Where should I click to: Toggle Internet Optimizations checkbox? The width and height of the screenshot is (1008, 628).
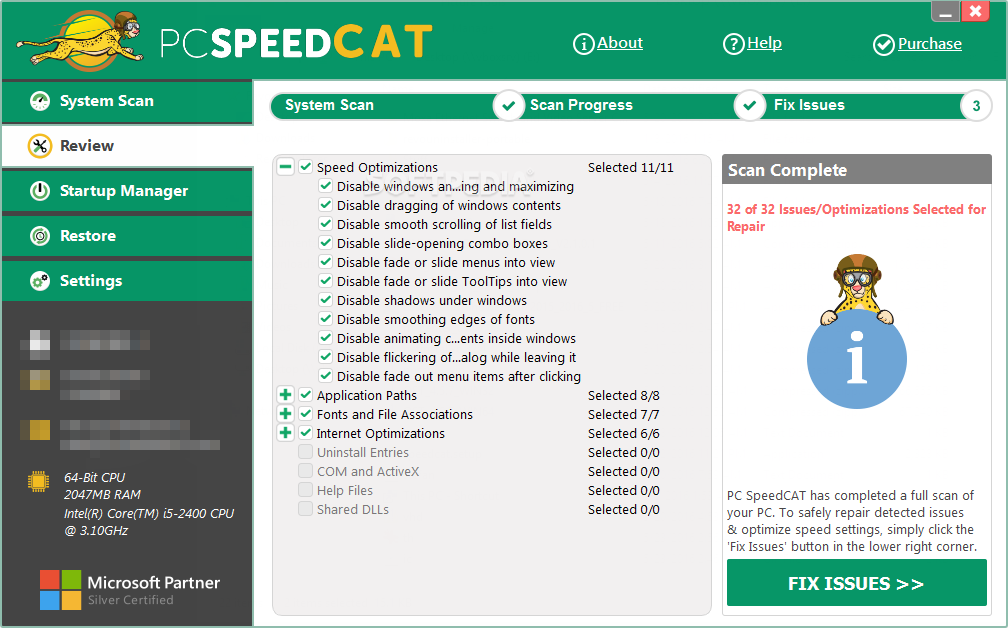tap(305, 433)
